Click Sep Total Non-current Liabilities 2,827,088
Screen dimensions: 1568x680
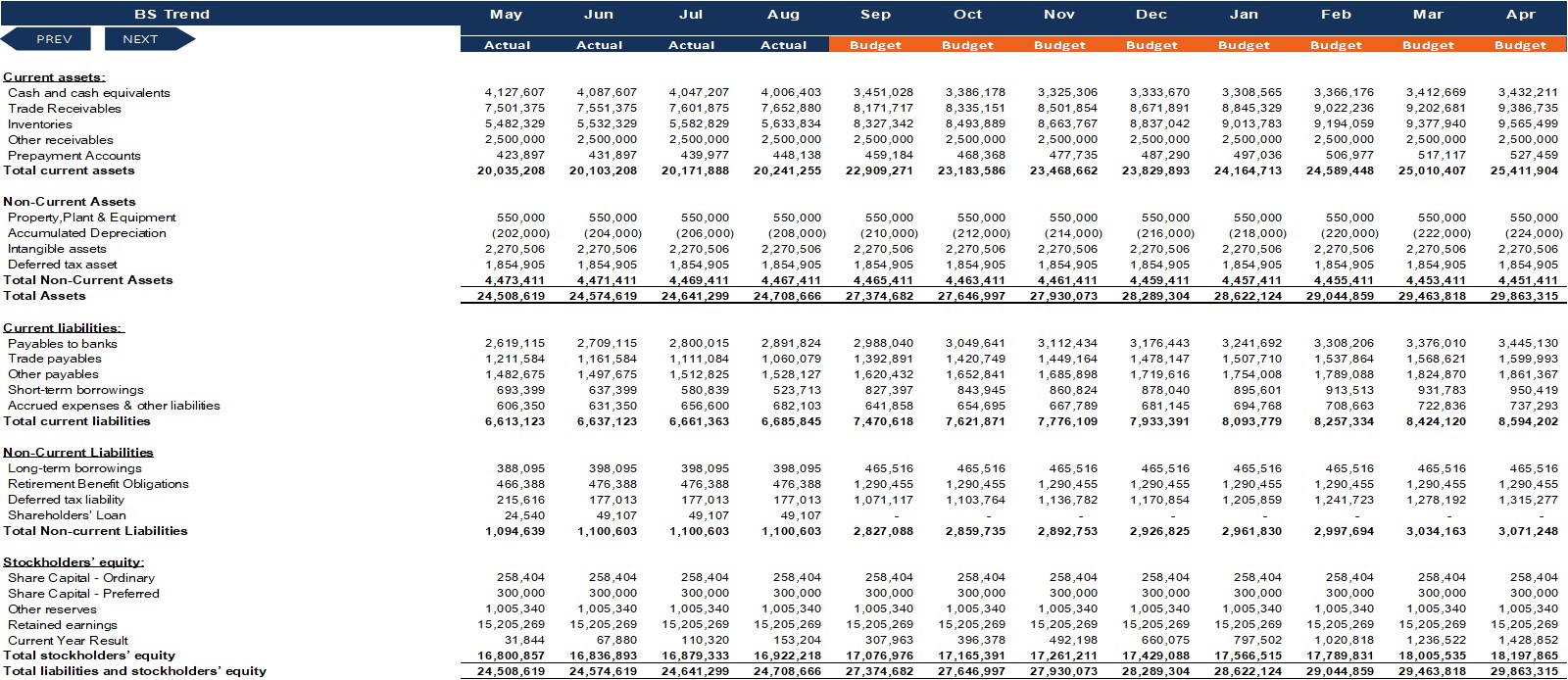tap(883, 530)
